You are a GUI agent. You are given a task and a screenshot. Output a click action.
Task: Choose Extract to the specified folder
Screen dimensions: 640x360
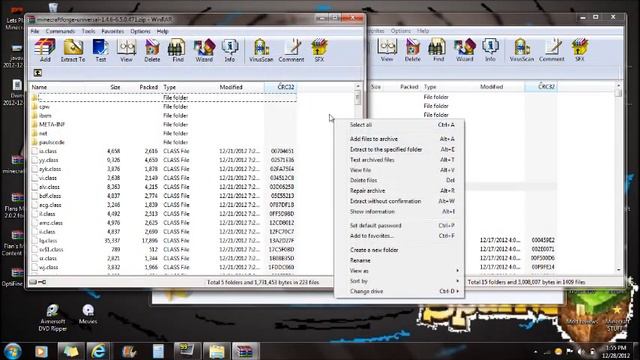[400, 150]
